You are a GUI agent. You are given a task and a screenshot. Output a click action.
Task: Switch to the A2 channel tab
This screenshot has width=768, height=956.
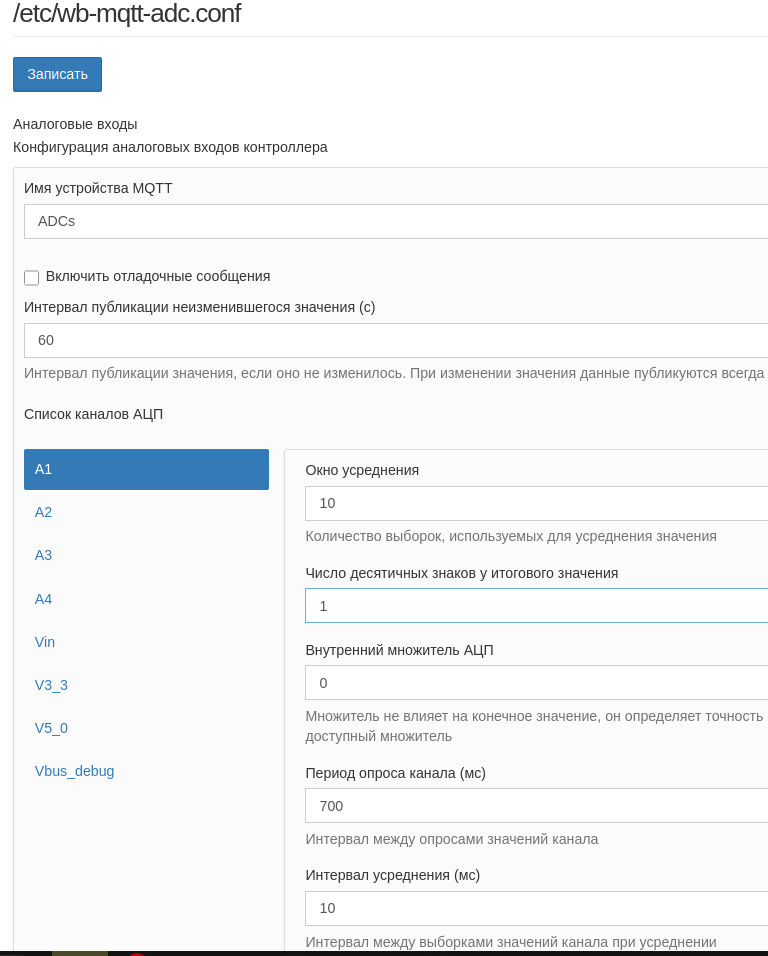pyautogui.click(x=44, y=512)
